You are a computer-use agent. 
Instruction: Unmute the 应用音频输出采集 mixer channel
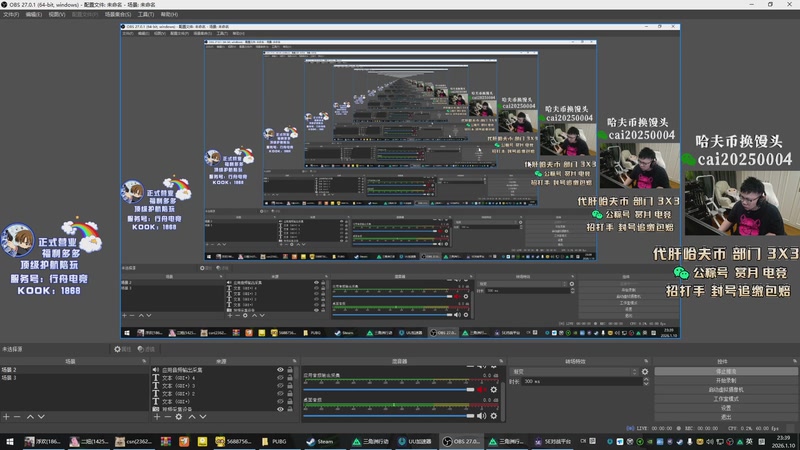[482, 390]
